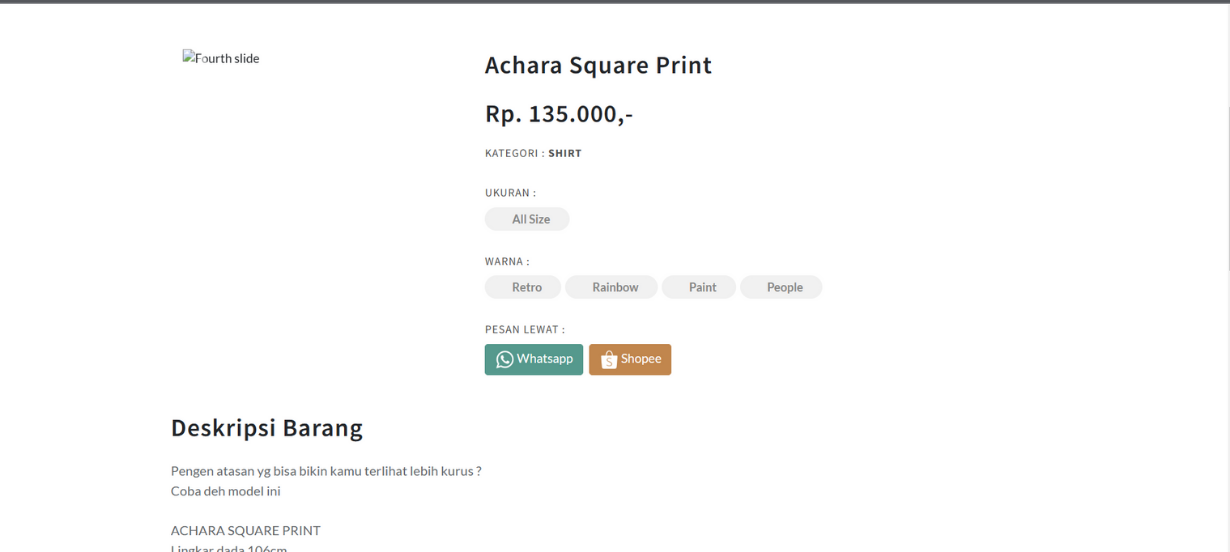Click the Shopee shopping bag icon
Image resolution: width=1230 pixels, height=552 pixels.
pos(609,359)
